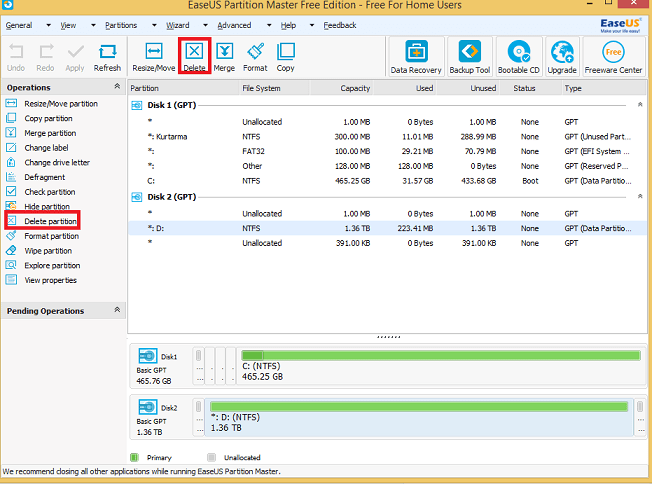Collapse the Pending Operations panel
Viewport: 652px width, 484px height.
point(117,310)
